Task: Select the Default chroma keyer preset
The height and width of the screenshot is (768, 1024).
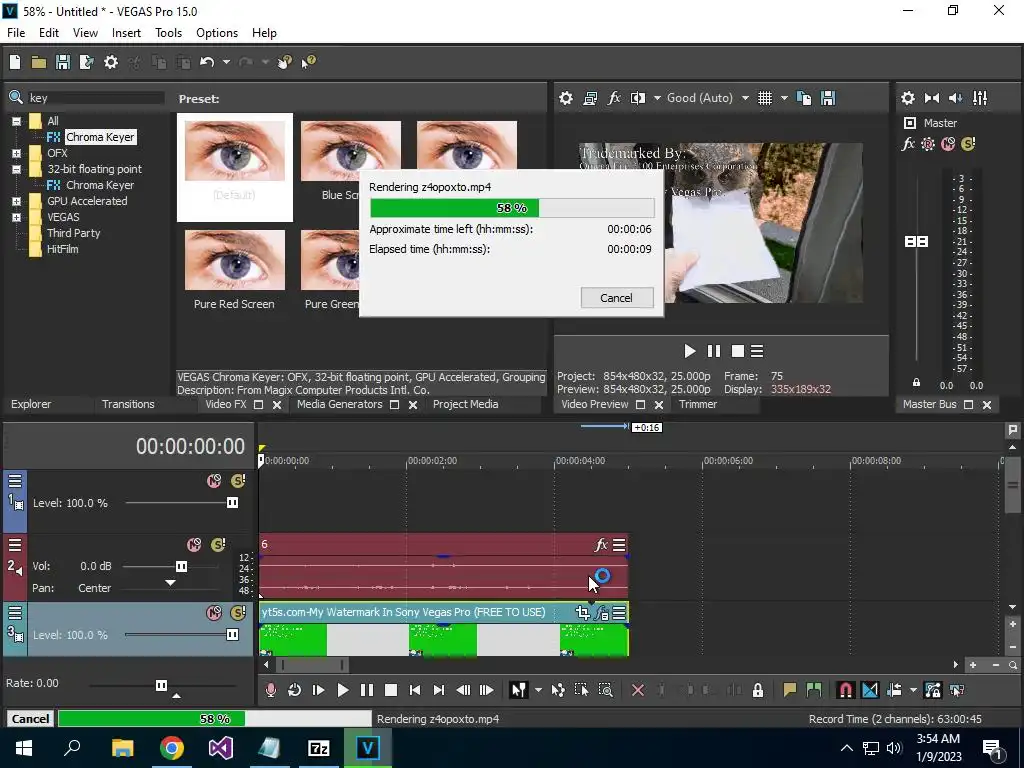Action: (234, 167)
